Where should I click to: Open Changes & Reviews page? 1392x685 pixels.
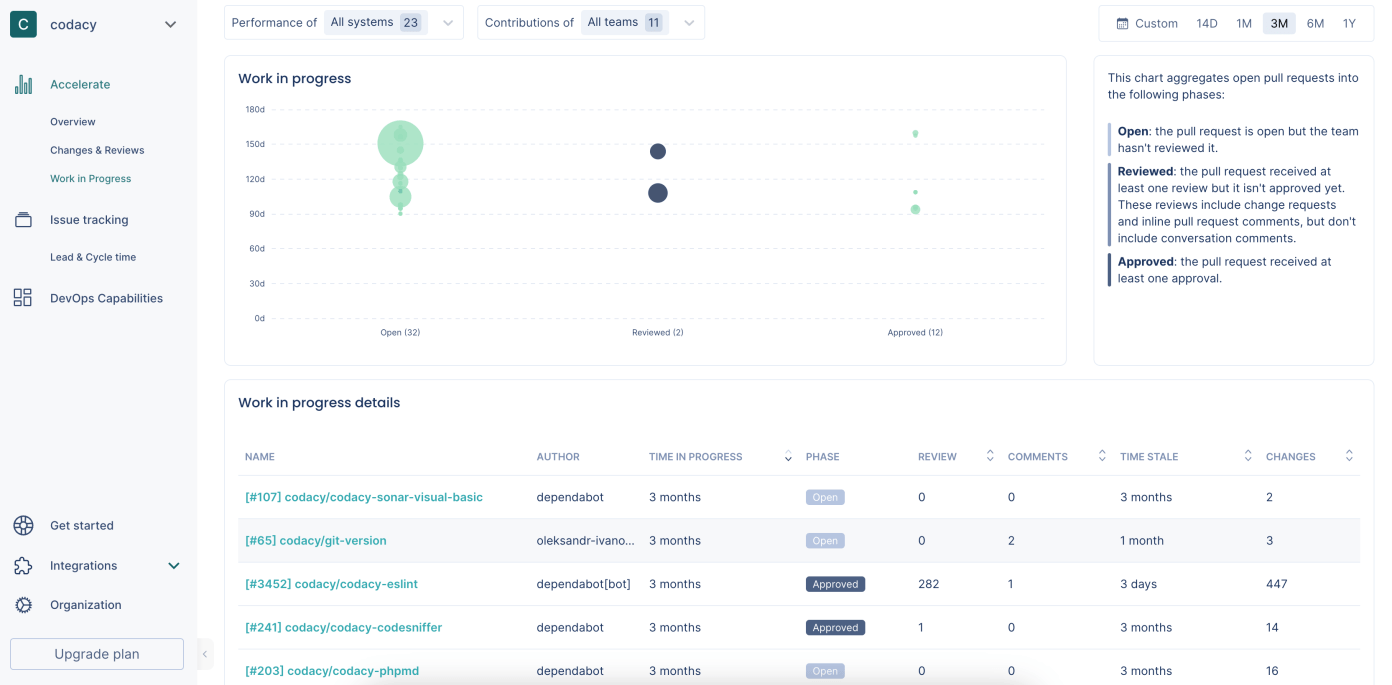click(97, 151)
